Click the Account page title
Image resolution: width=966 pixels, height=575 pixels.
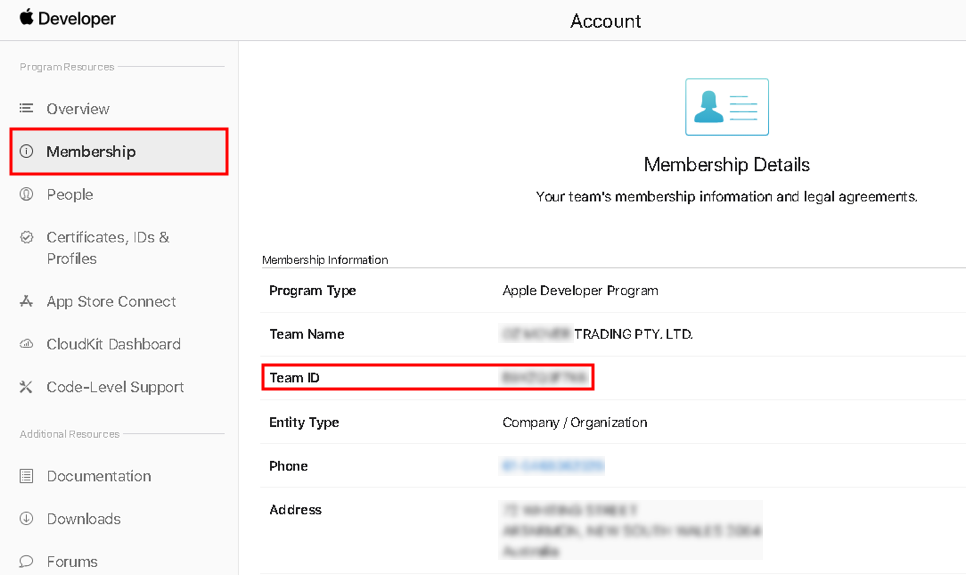click(x=606, y=21)
